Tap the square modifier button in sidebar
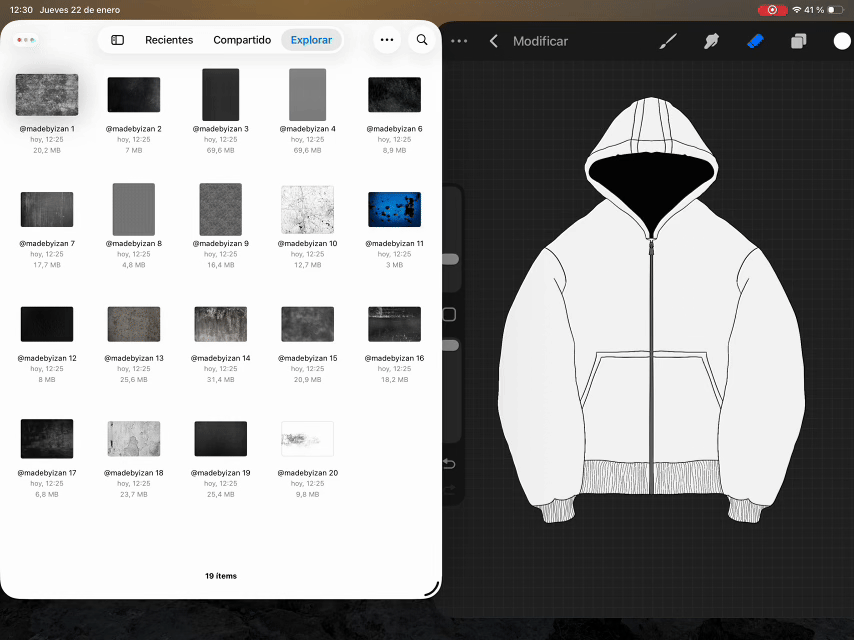Screen dimensions: 854x640 [x=449, y=315]
